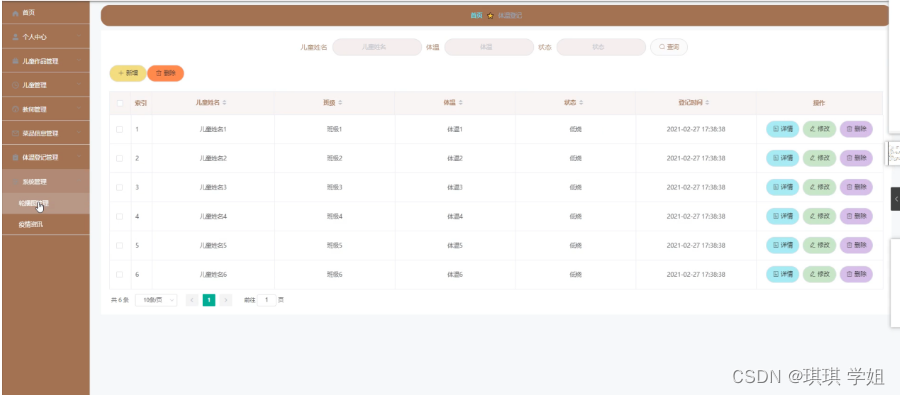
Task: Open 轮播图管理 submenu item
Action: 45,203
